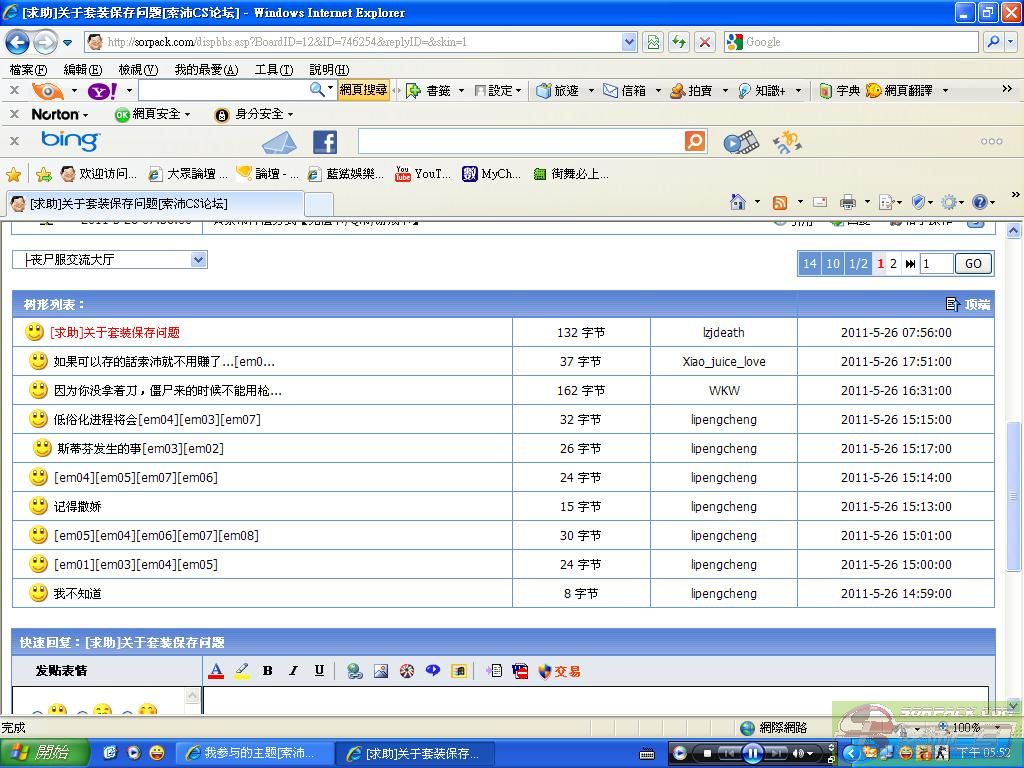Click the insert image icon in reply editor
The image size is (1024, 768).
(x=381, y=671)
